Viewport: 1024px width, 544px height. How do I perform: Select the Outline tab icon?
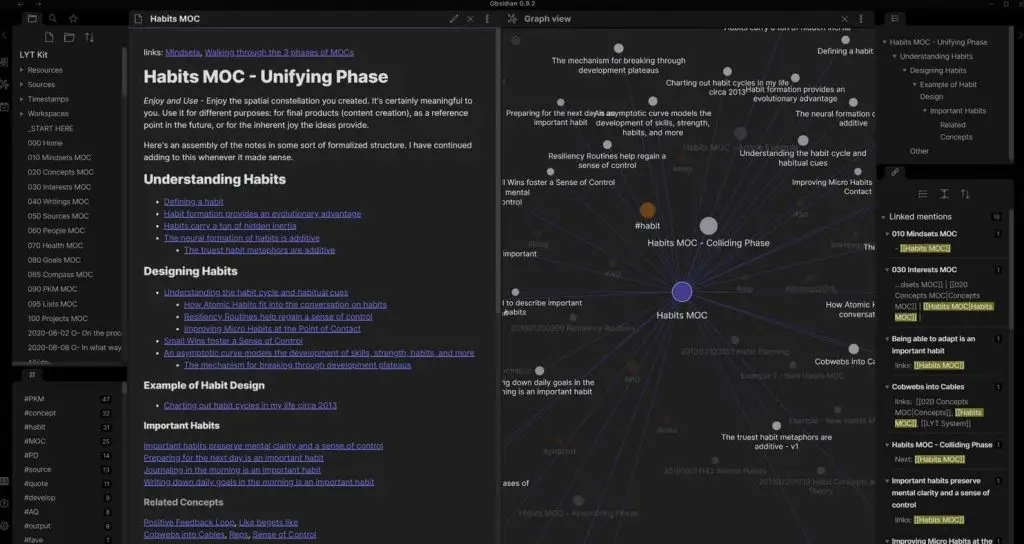[x=895, y=18]
